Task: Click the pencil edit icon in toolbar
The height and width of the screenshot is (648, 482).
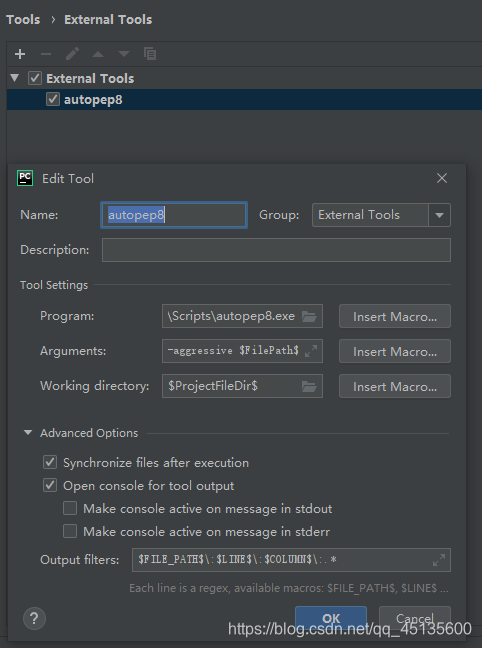Action: pos(72,54)
